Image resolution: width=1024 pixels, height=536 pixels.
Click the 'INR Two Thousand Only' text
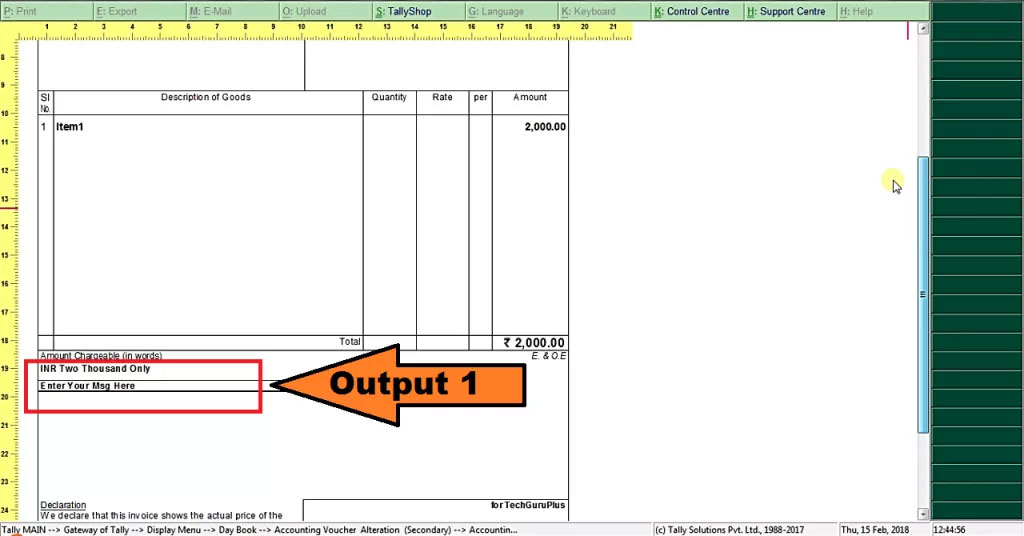pyautogui.click(x=95, y=369)
